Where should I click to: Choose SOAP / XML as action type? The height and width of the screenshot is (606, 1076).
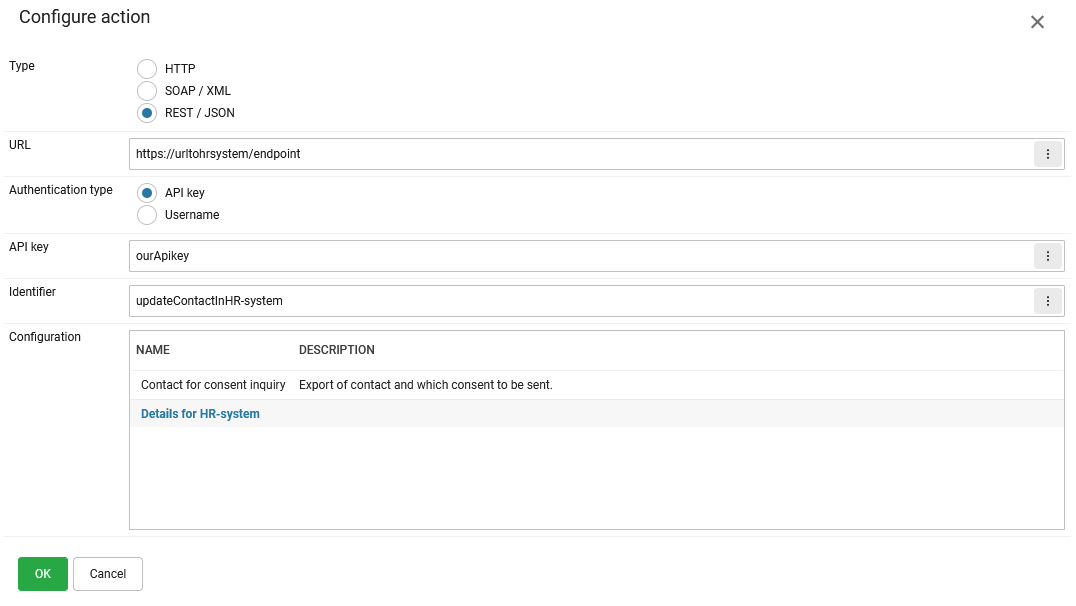pyautogui.click(x=147, y=91)
